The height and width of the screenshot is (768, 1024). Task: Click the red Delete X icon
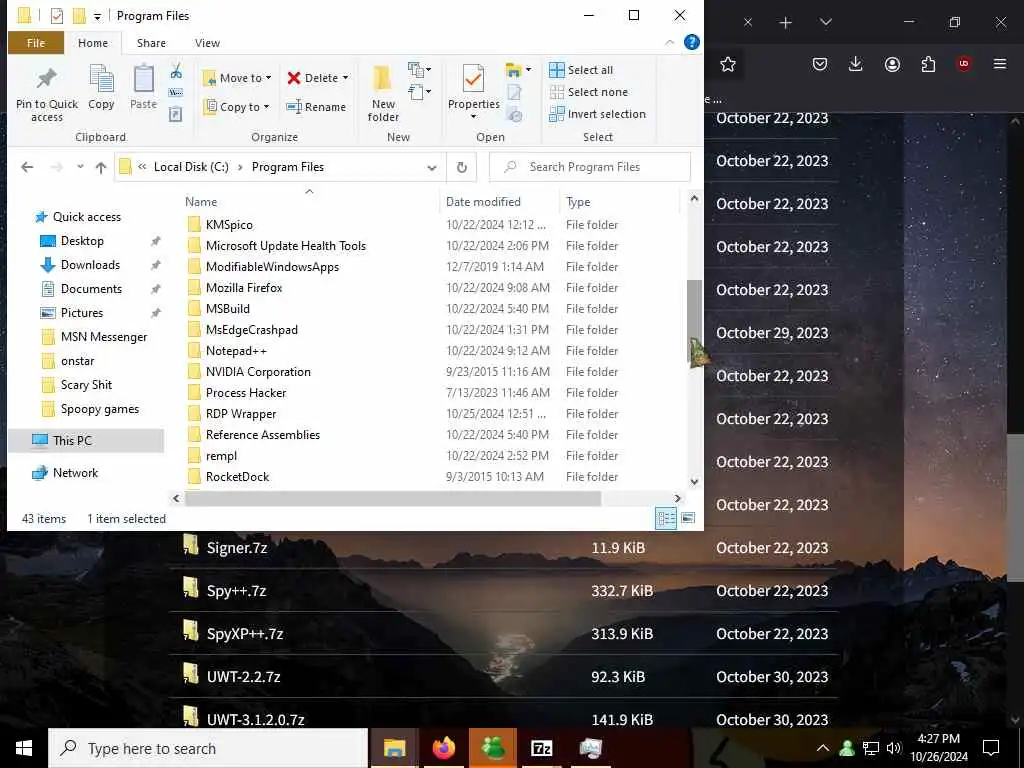point(294,78)
